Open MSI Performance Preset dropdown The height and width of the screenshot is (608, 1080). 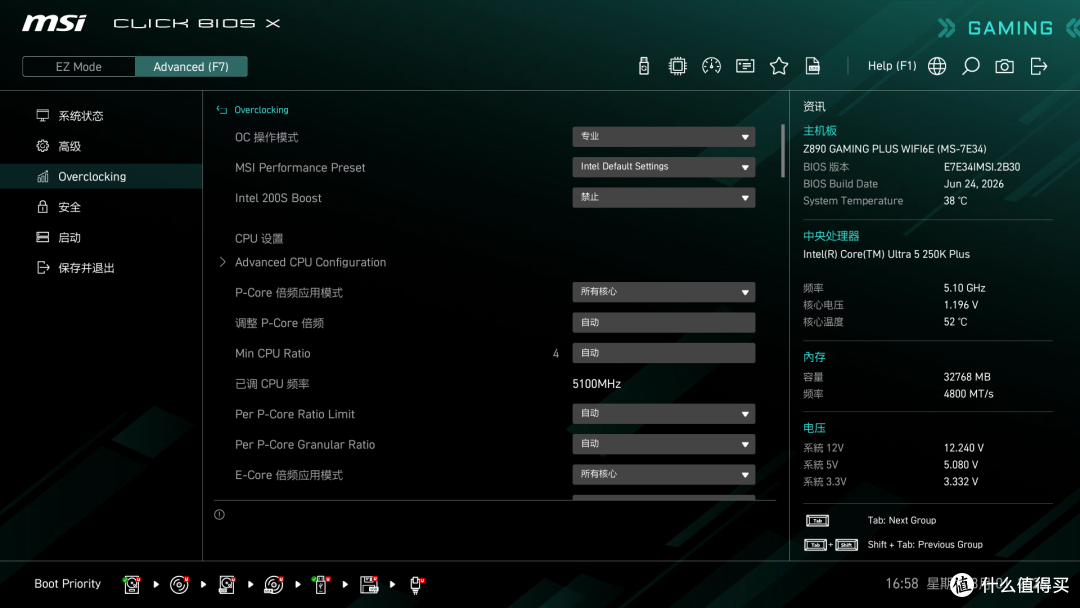(x=663, y=167)
